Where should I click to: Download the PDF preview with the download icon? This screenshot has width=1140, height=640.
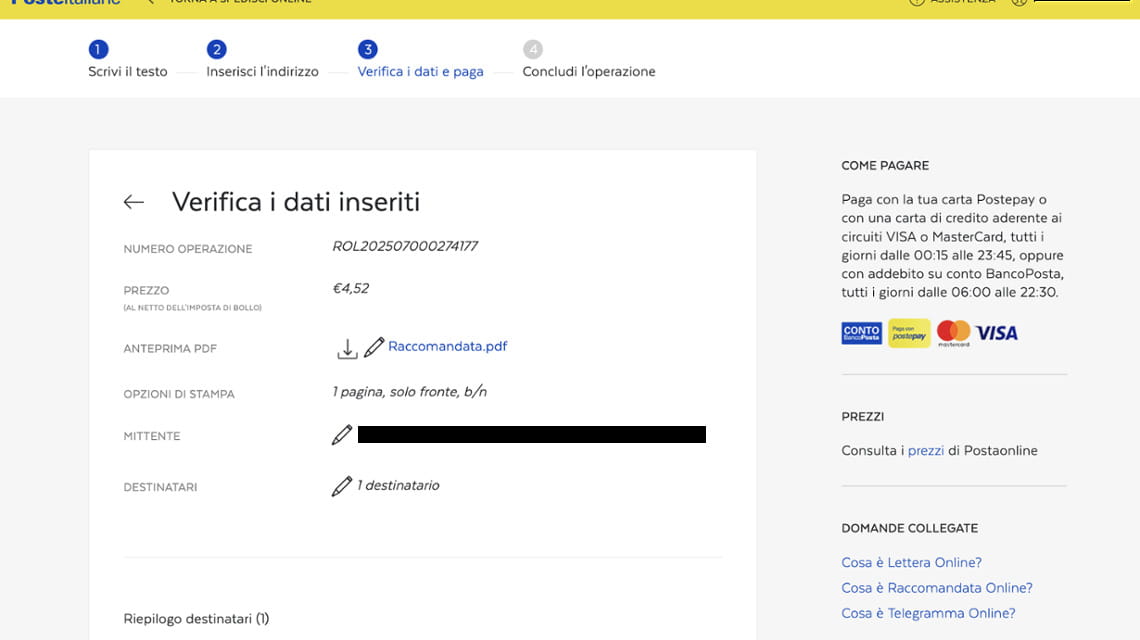(x=348, y=348)
